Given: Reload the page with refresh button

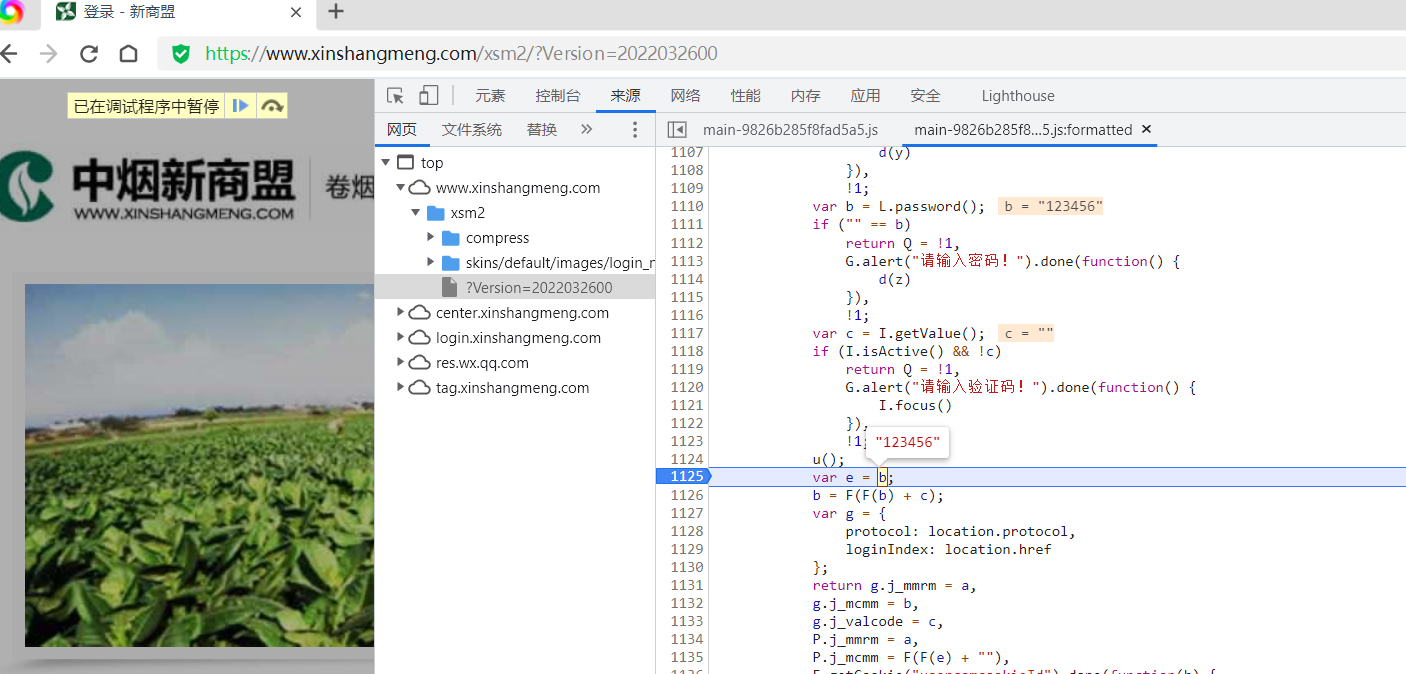Looking at the screenshot, I should click(89, 54).
